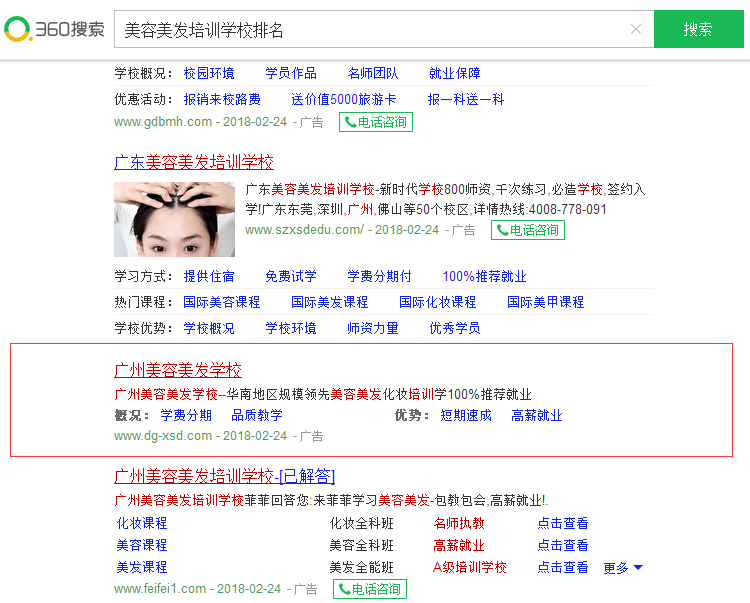Expand the 更多 dropdown arrow
750x603 pixels.
[638, 568]
